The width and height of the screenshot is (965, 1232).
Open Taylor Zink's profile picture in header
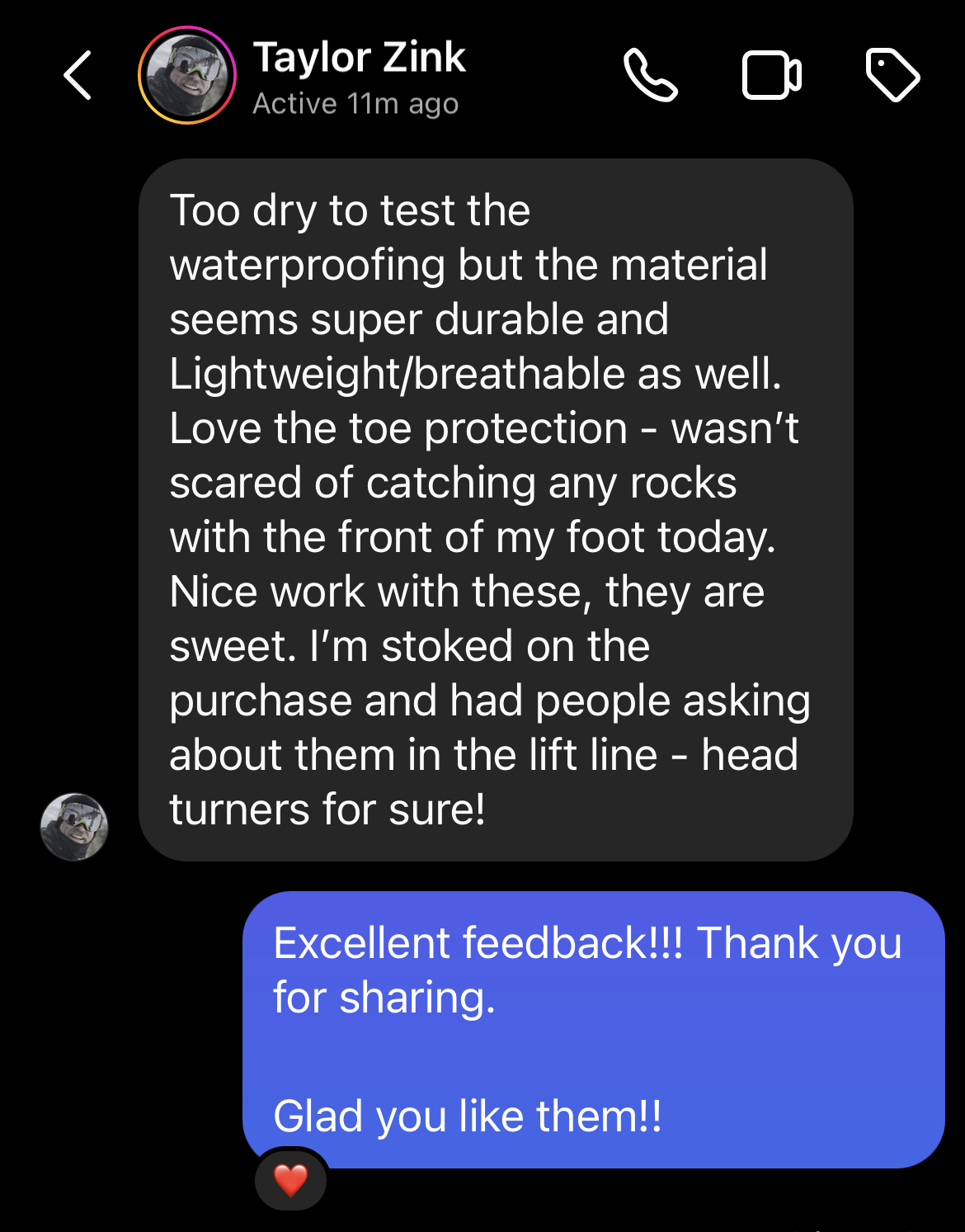coord(187,75)
